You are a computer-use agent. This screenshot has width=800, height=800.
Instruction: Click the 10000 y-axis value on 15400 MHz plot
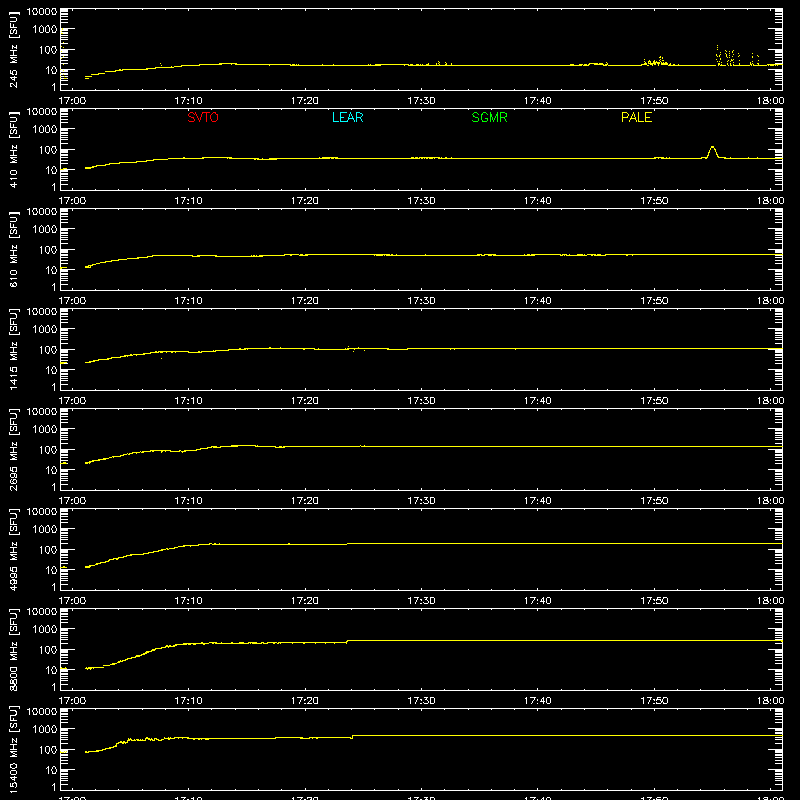[x=42, y=712]
